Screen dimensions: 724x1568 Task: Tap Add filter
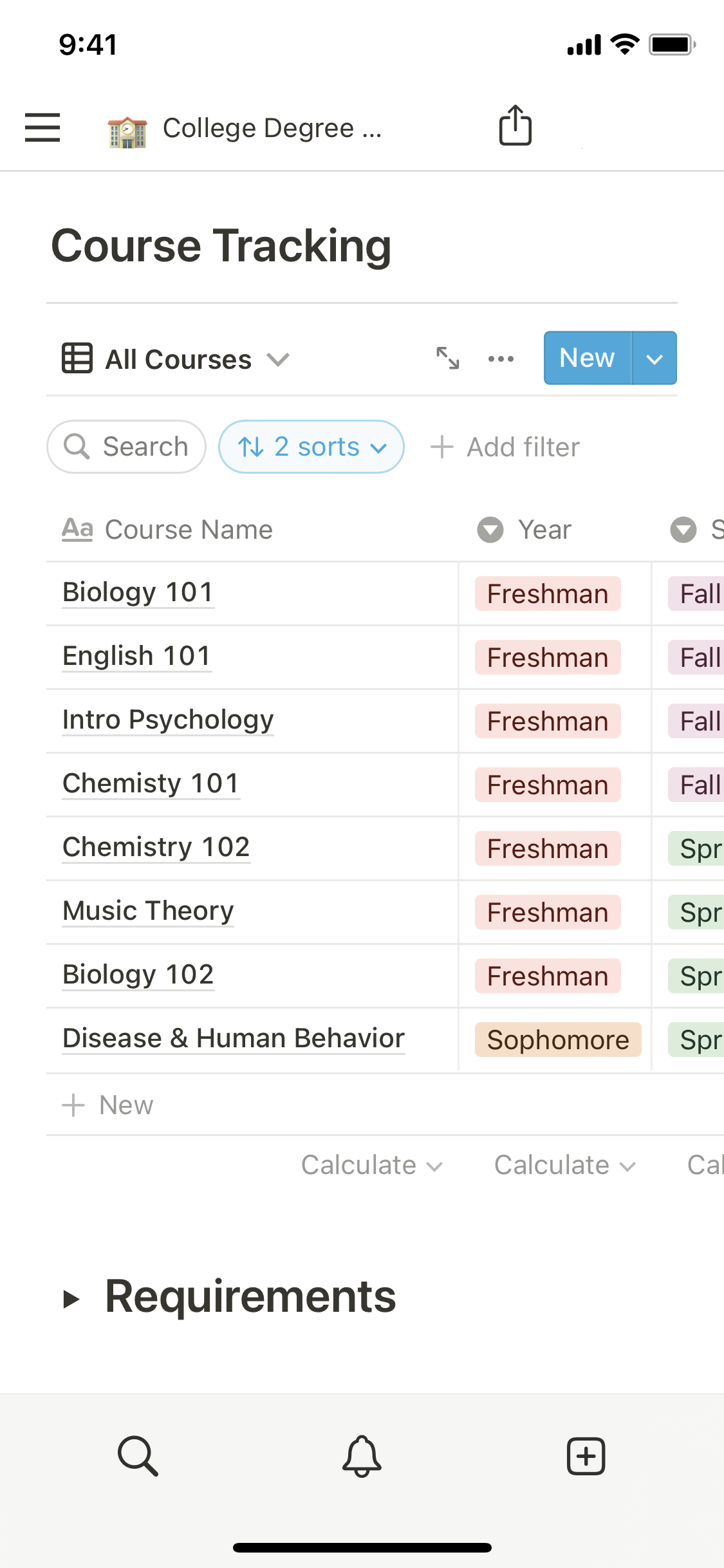pos(506,447)
